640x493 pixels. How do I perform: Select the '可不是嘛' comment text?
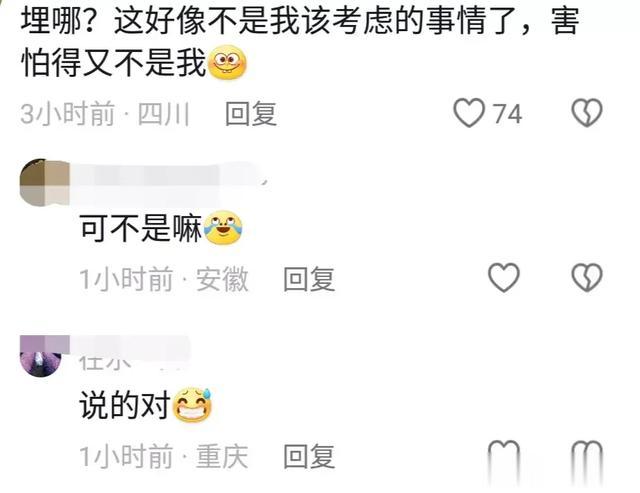[140, 228]
